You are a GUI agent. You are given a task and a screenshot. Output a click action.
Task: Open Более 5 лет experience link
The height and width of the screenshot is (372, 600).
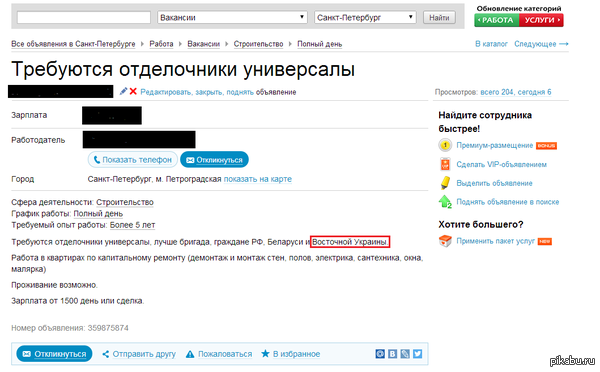point(132,225)
